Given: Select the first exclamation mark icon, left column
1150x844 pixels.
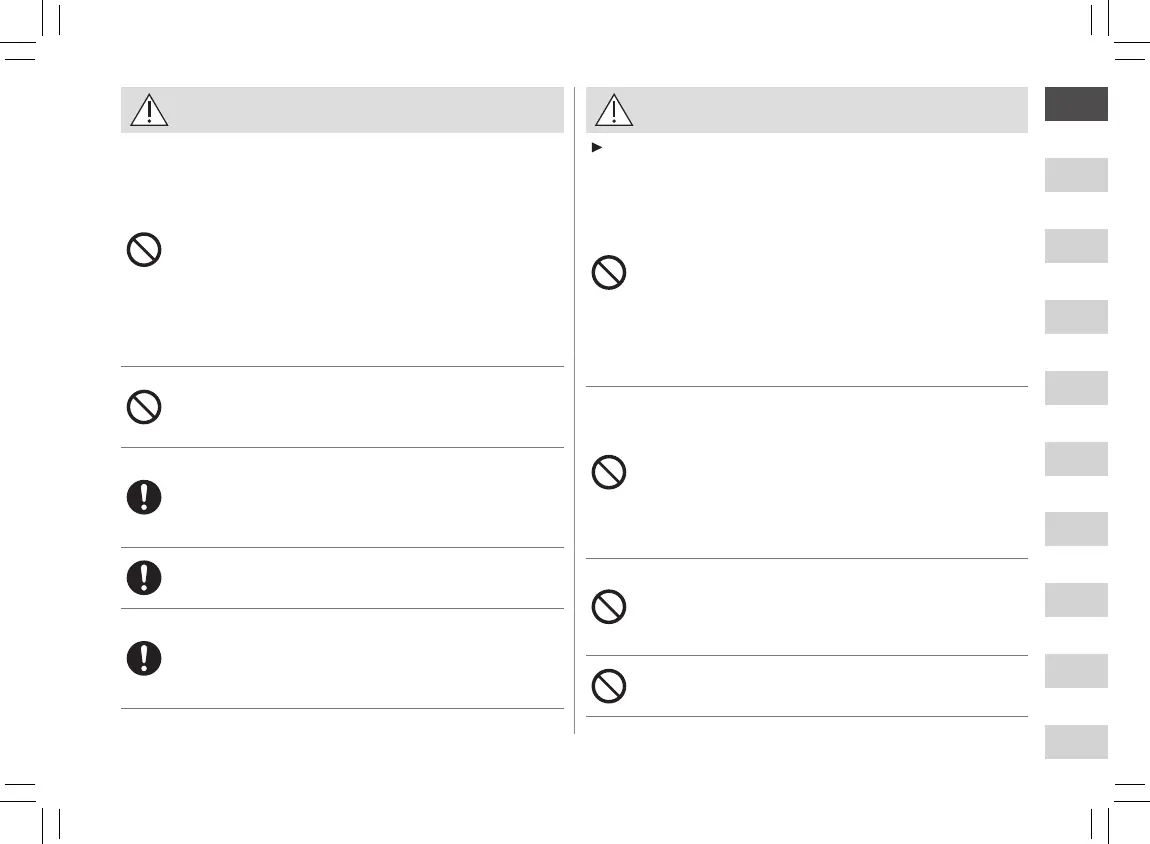Looking at the screenshot, I should [x=144, y=497].
